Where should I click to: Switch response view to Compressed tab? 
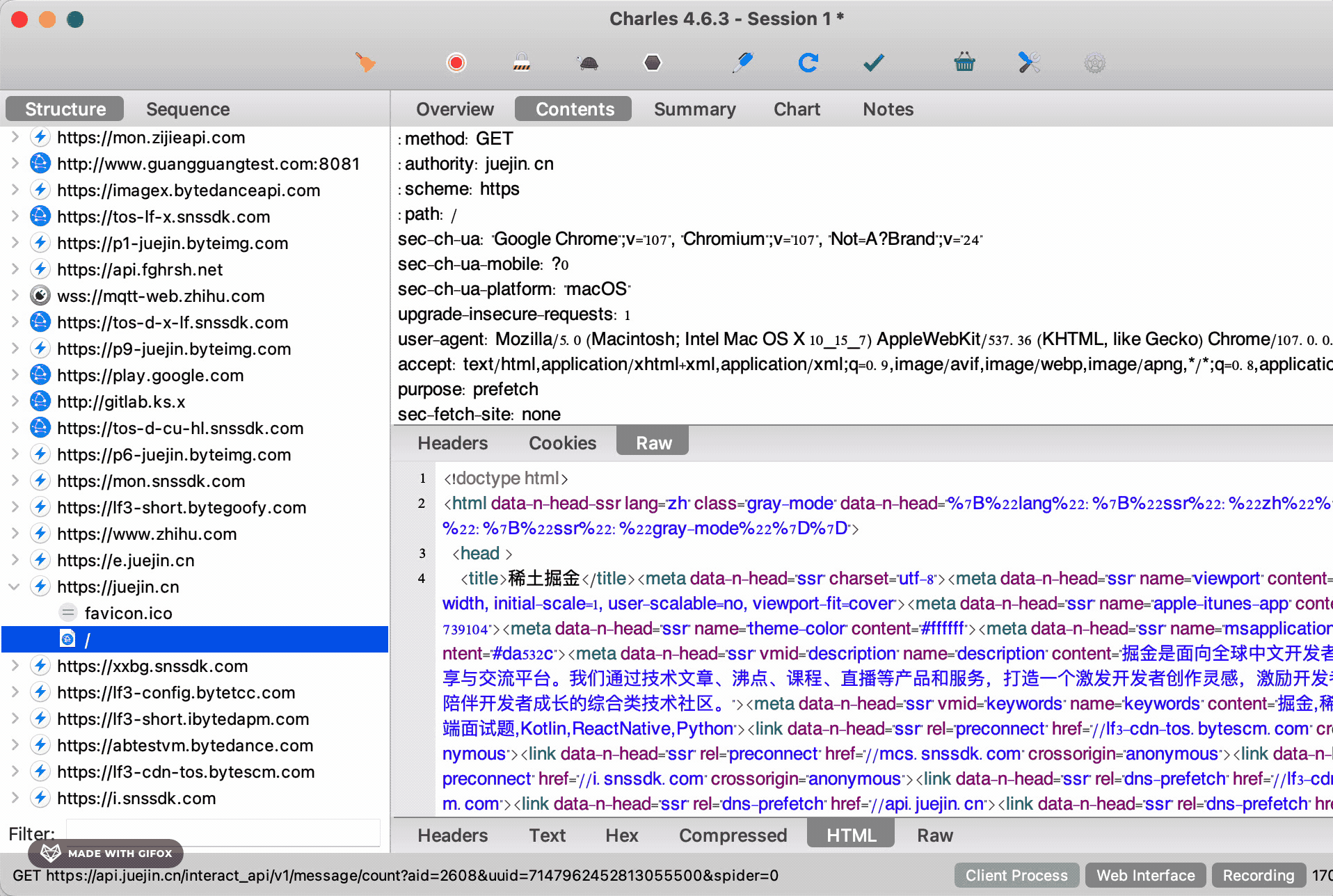(x=733, y=835)
